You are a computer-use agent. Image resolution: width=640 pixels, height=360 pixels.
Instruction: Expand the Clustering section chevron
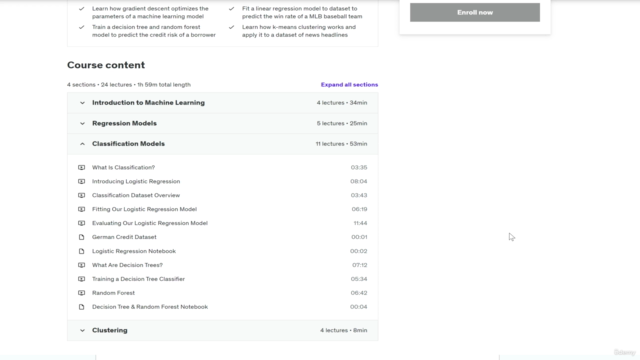[x=82, y=330]
